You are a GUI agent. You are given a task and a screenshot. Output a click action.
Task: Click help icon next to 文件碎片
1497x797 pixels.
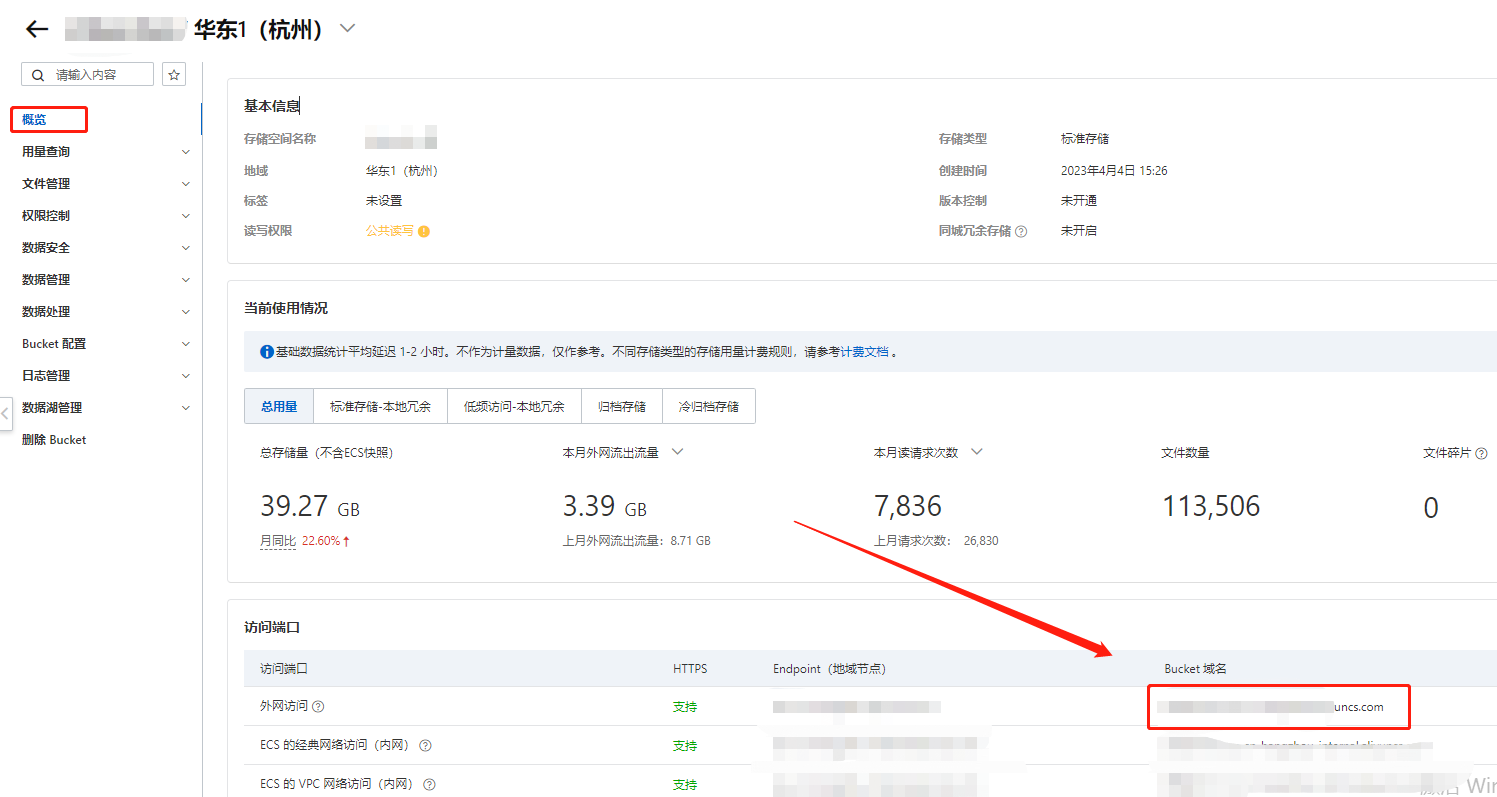1480,453
